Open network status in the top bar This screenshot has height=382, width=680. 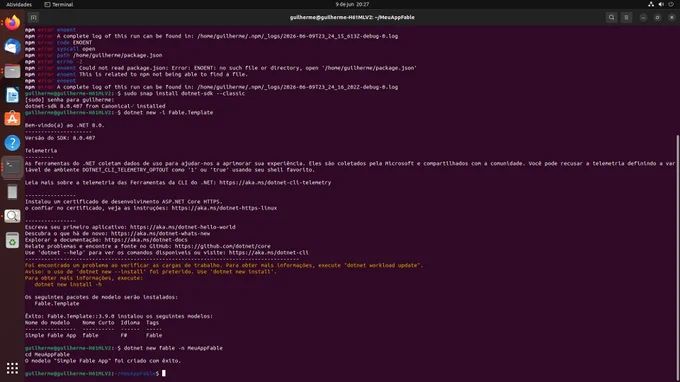pos(651,4)
